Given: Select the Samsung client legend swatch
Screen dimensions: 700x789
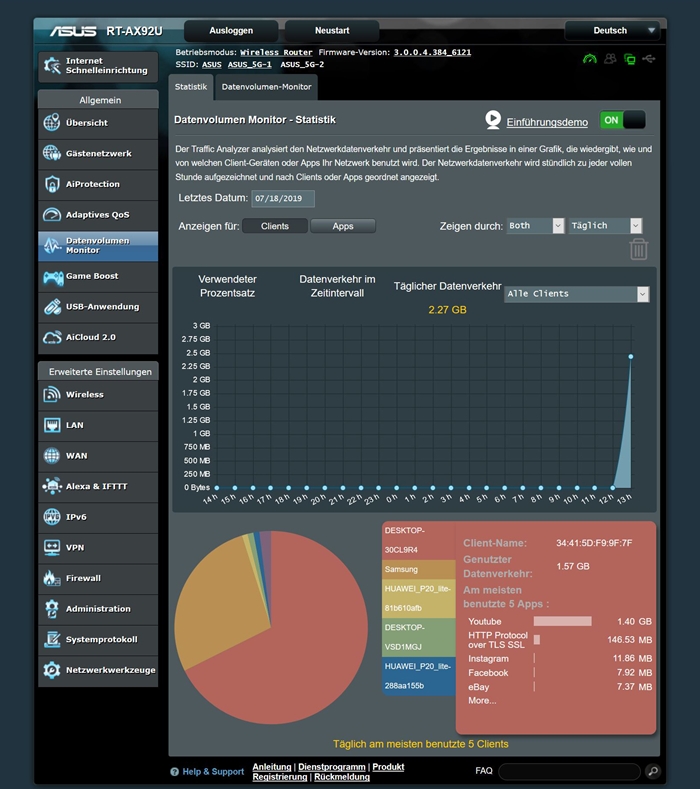Looking at the screenshot, I should pyautogui.click(x=419, y=569).
